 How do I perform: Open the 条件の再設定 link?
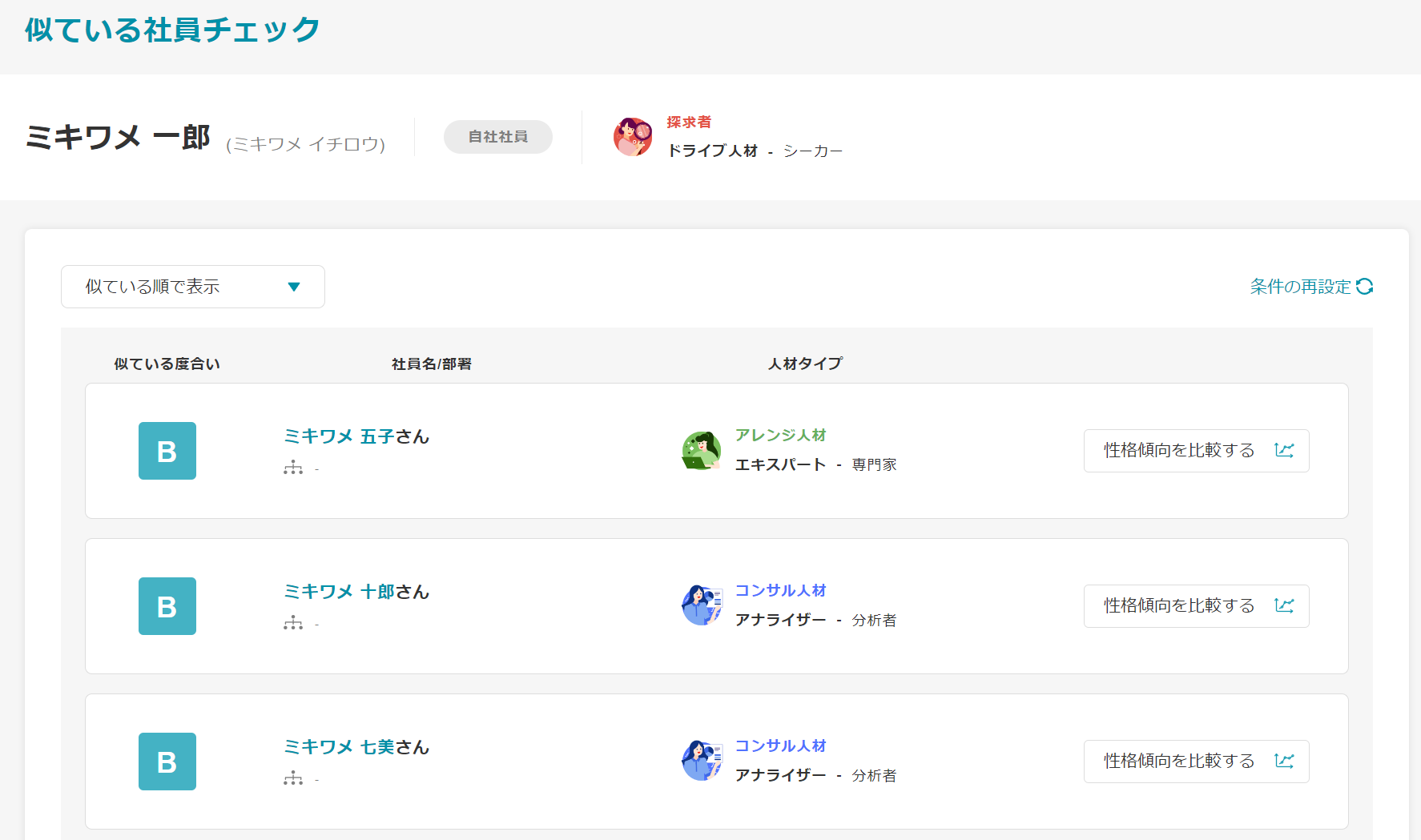pos(1298,286)
